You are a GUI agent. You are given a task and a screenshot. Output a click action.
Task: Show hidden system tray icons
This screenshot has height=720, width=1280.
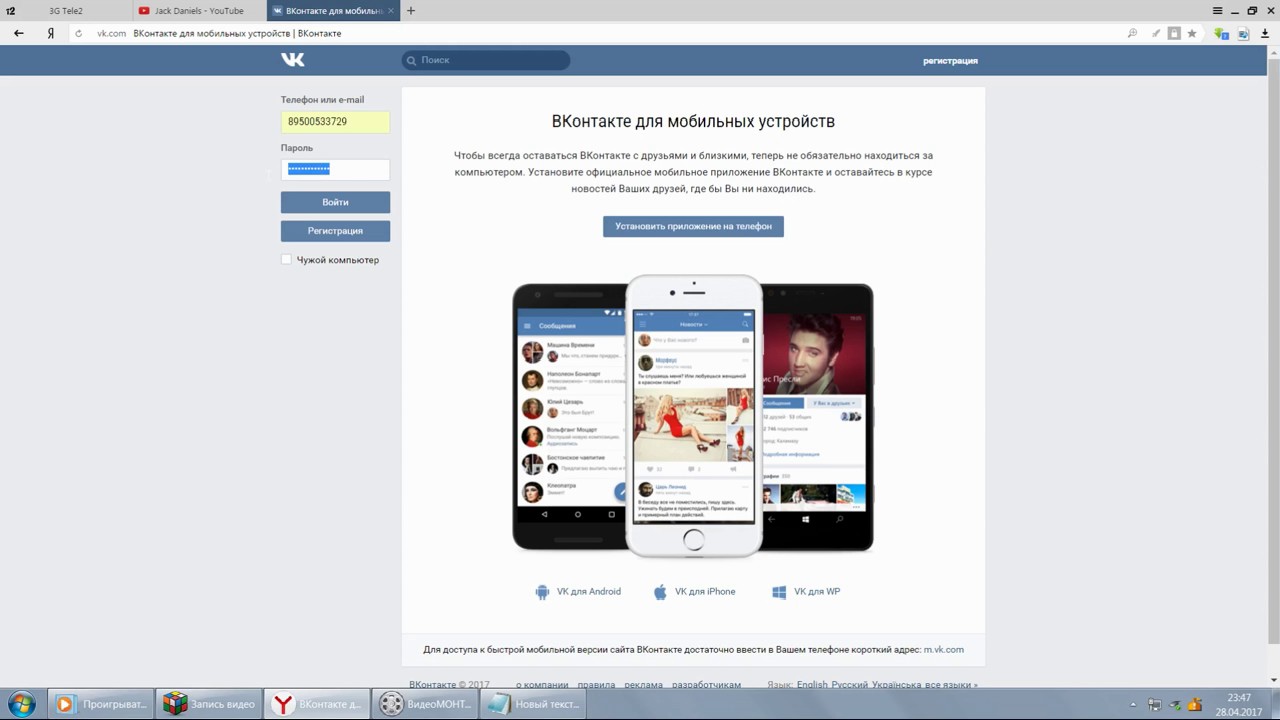coord(1133,704)
